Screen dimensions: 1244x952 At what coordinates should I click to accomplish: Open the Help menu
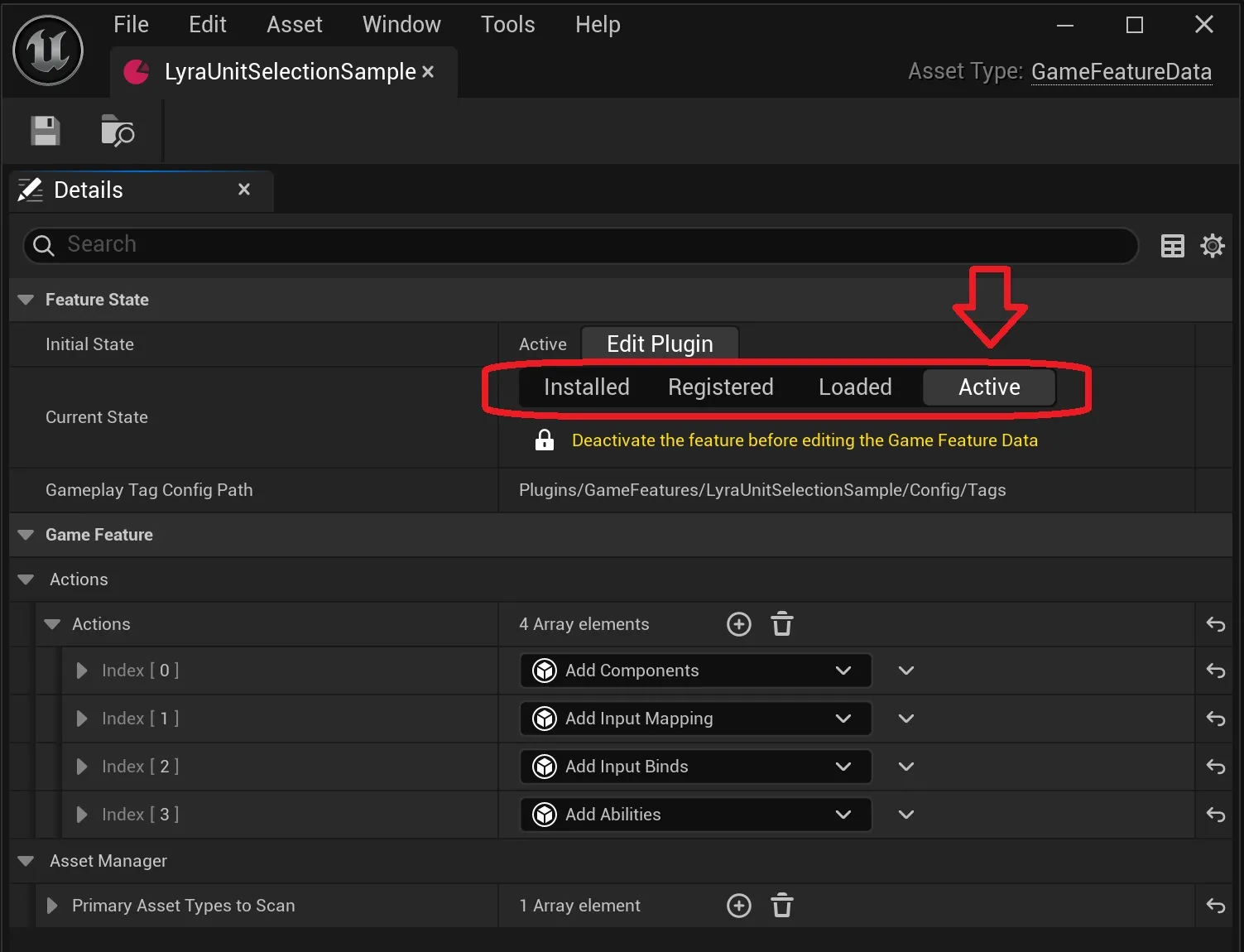pyautogui.click(x=598, y=25)
